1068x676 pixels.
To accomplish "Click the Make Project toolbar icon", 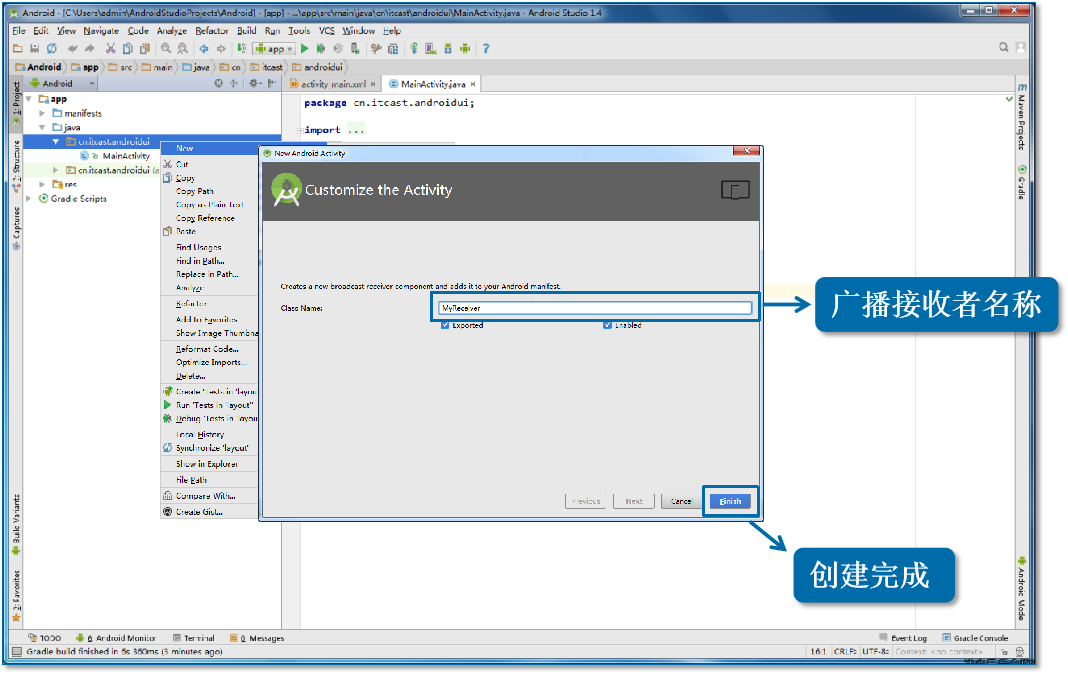I will 241,48.
